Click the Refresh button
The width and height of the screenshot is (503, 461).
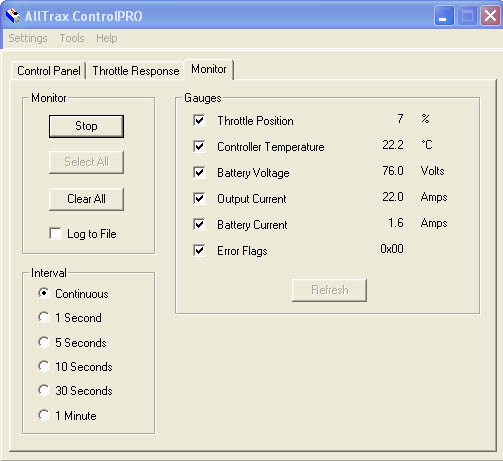(x=329, y=290)
